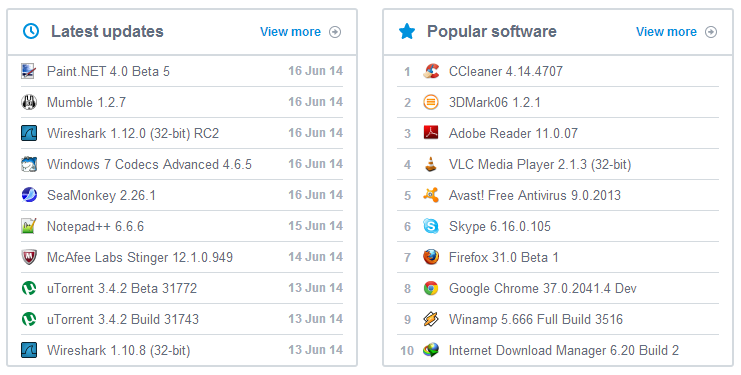Click the McAfee shield icon
The width and height of the screenshot is (741, 375).
[29, 257]
